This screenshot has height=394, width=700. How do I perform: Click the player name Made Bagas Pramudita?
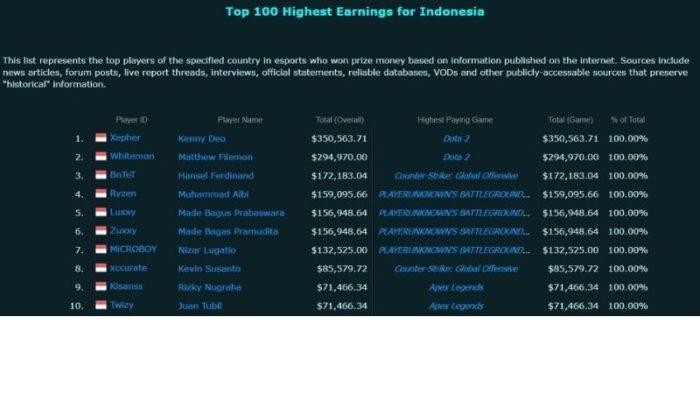point(228,232)
